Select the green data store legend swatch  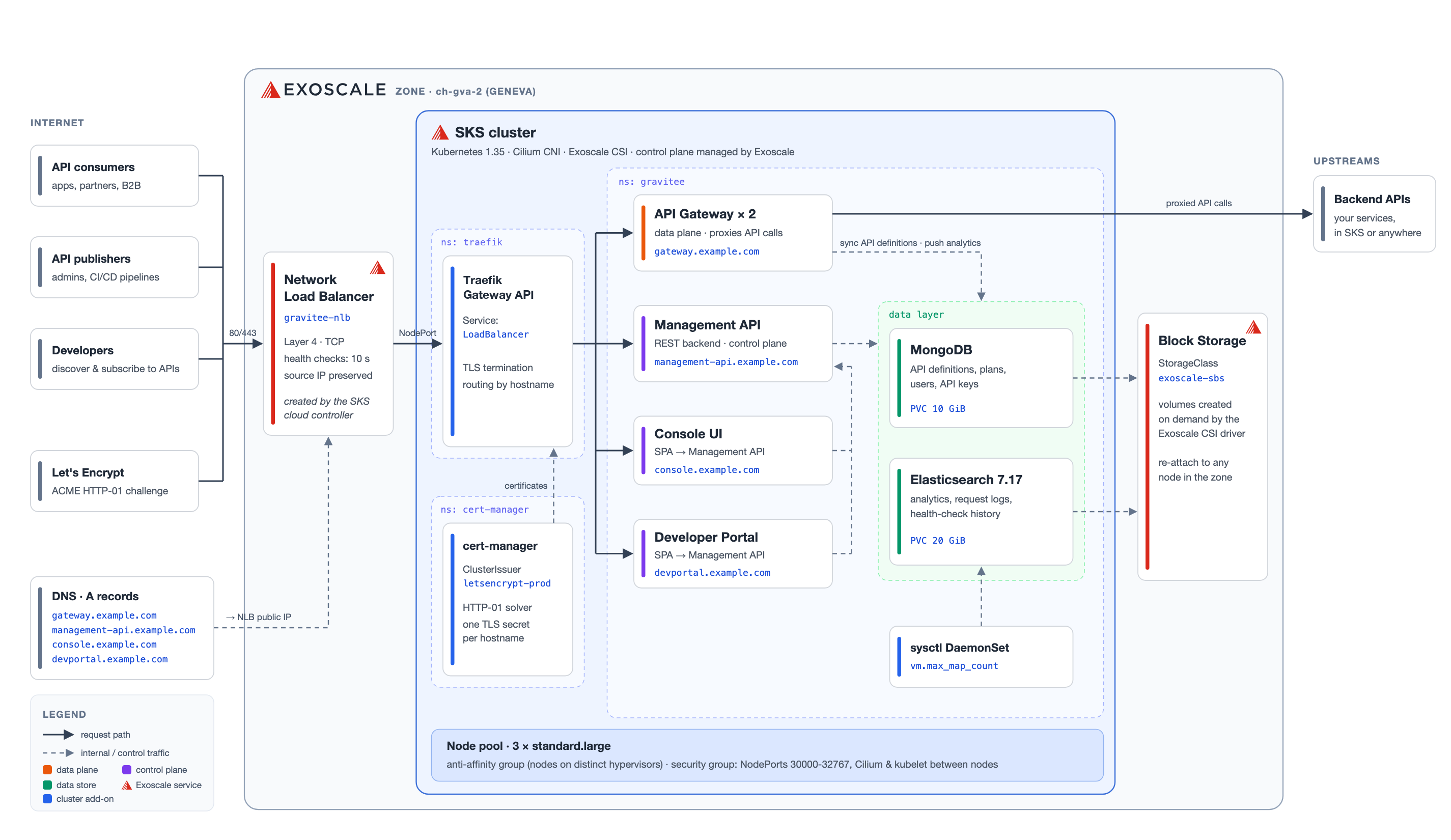[x=47, y=786]
